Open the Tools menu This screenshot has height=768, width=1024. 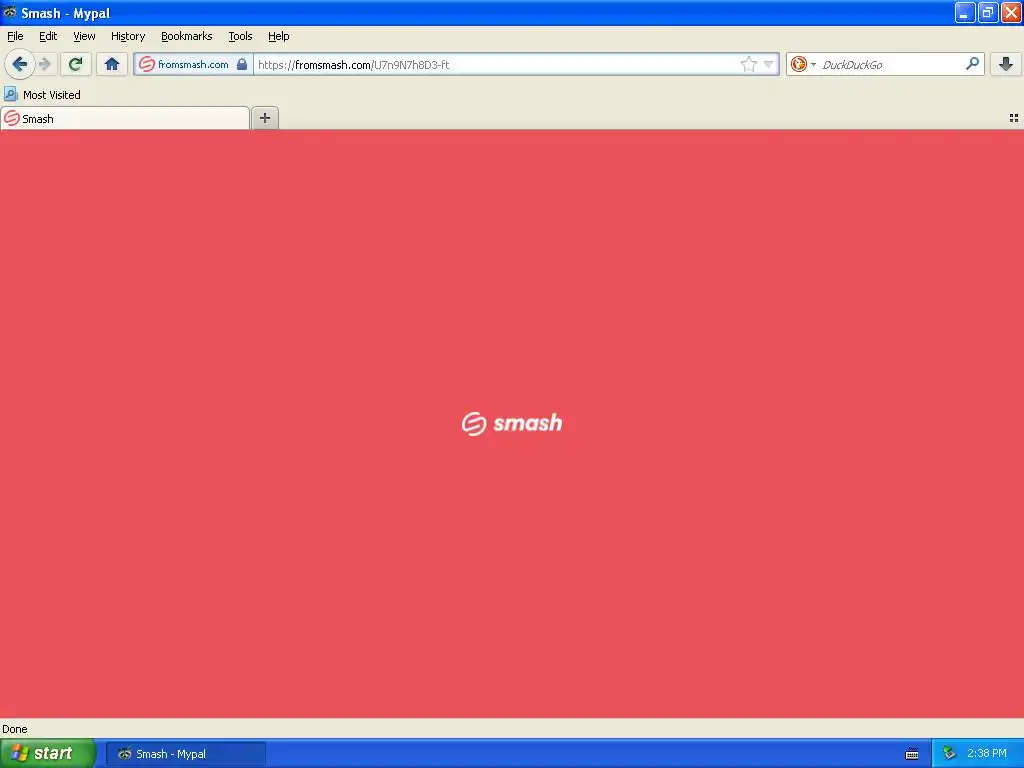pyautogui.click(x=240, y=36)
